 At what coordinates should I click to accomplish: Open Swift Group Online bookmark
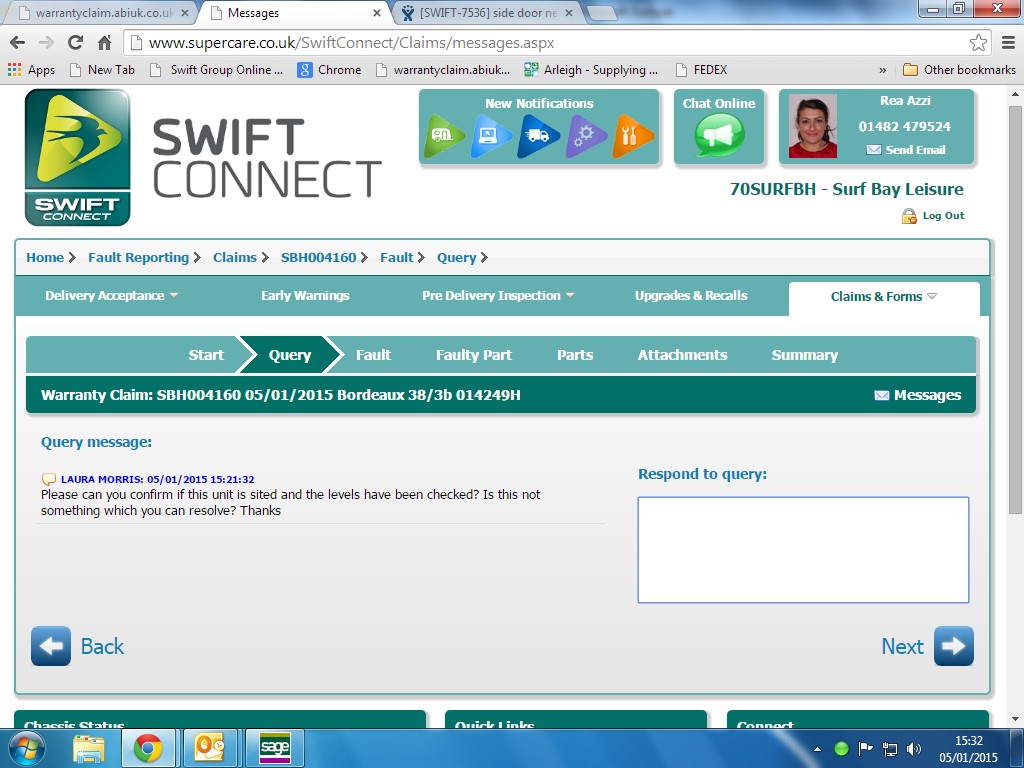tap(216, 70)
